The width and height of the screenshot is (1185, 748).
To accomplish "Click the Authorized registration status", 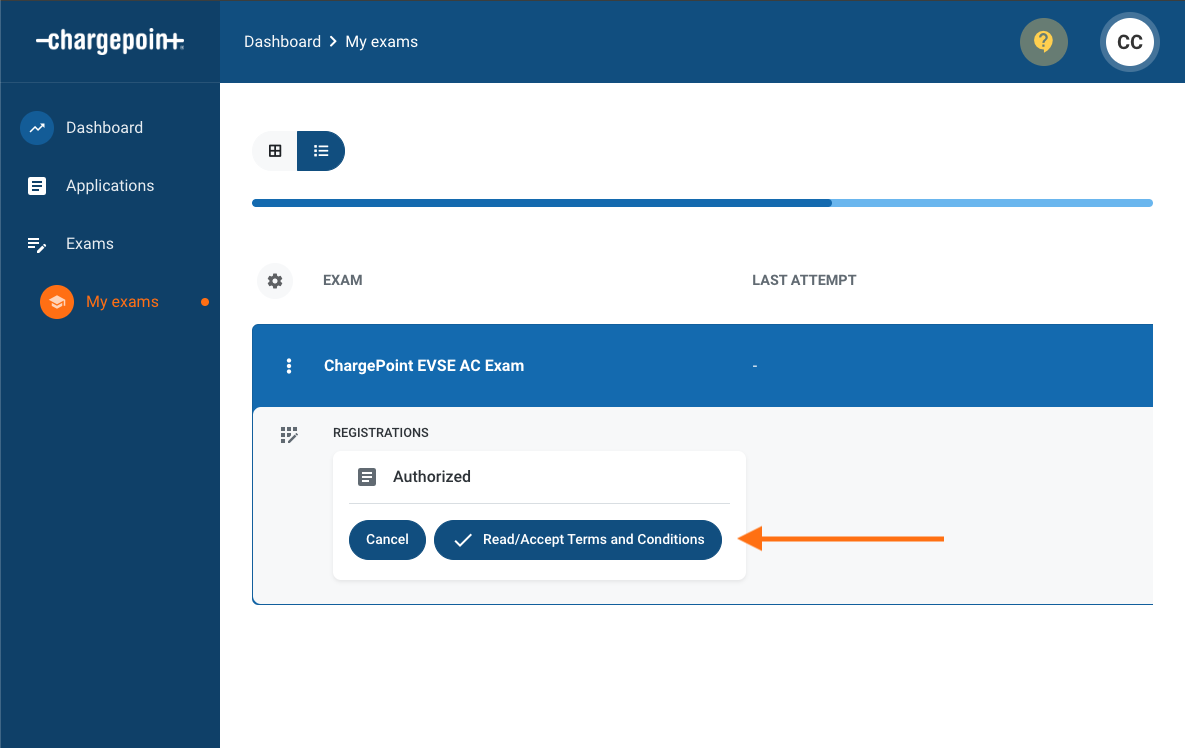I will [x=432, y=477].
